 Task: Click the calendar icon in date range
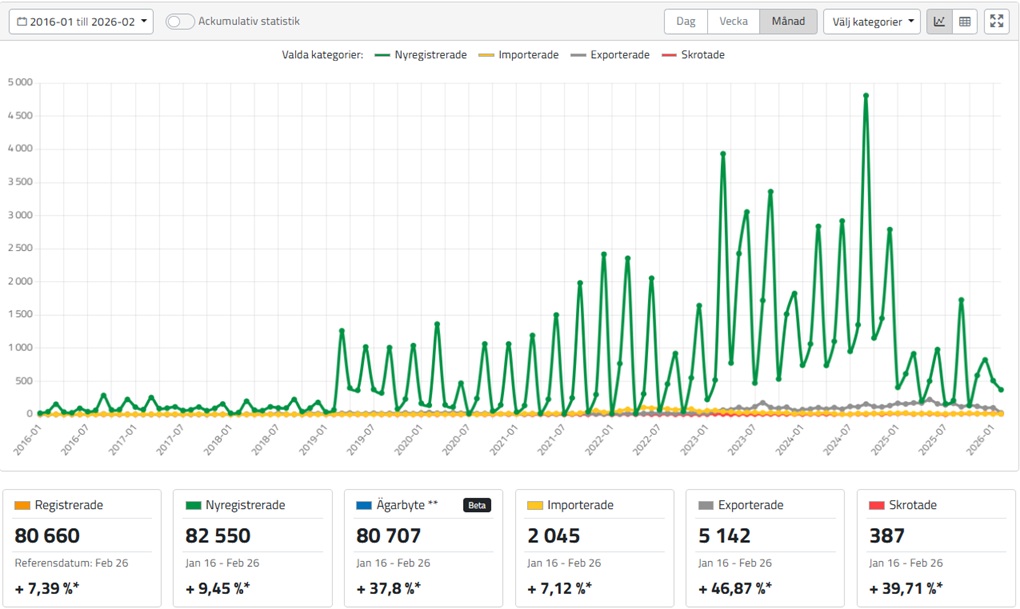point(22,21)
